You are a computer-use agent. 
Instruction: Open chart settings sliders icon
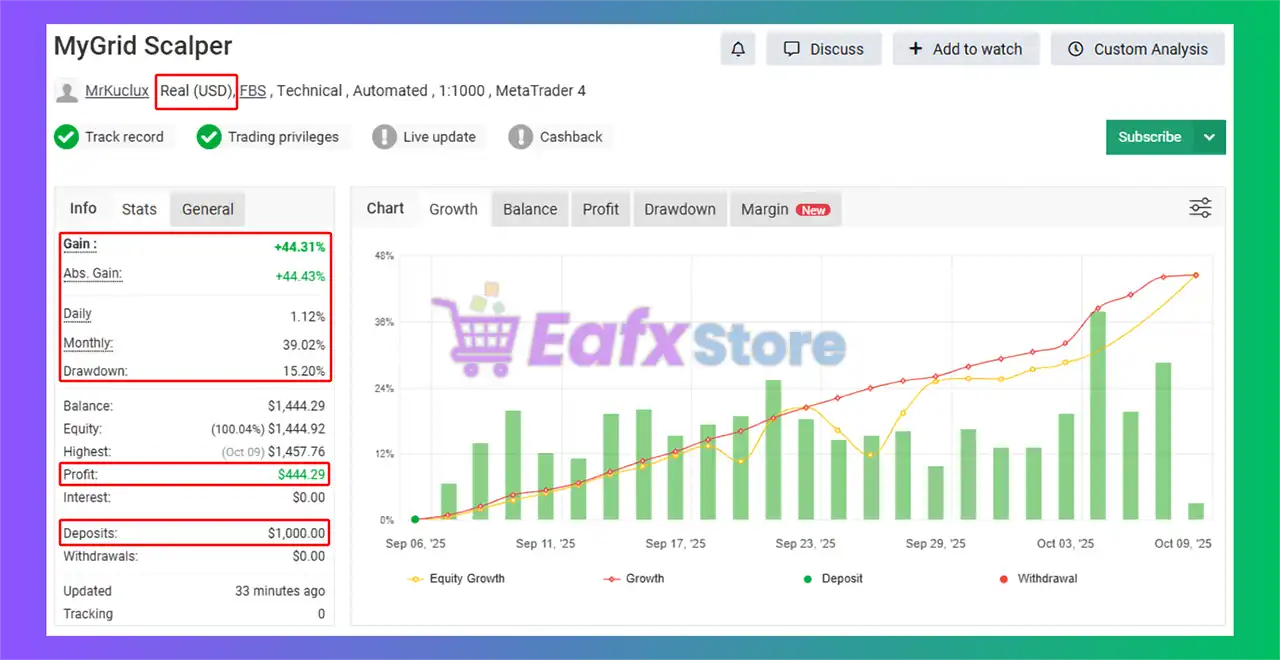1200,208
